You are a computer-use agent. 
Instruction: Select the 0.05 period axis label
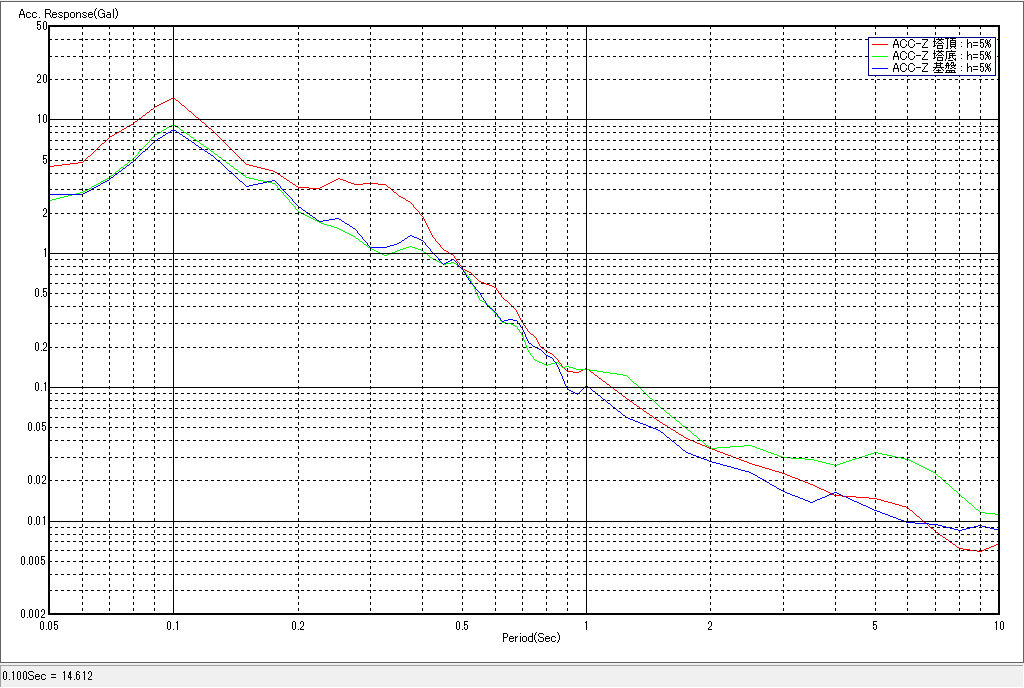click(49, 625)
